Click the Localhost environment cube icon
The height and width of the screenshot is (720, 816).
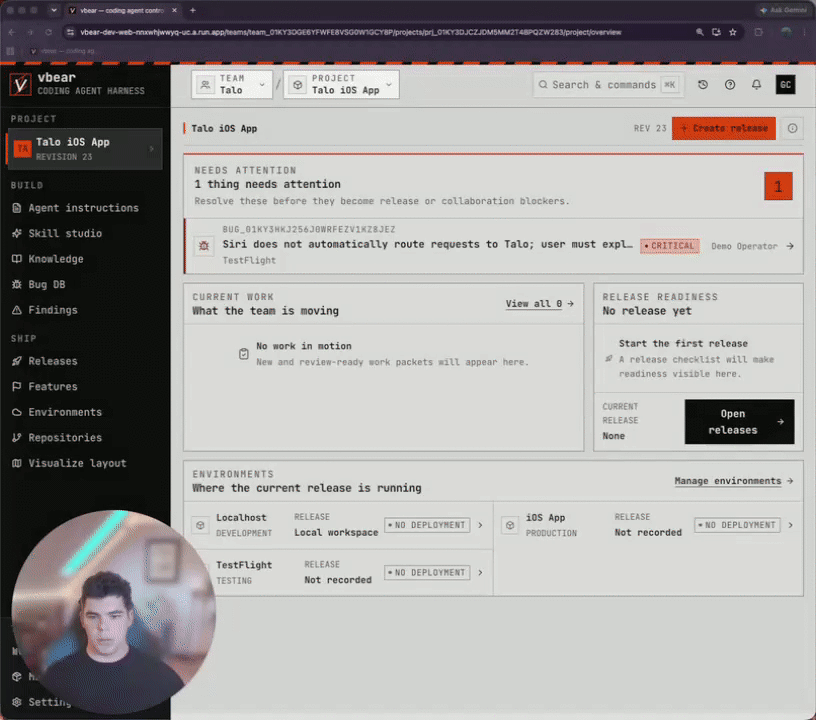coord(200,525)
